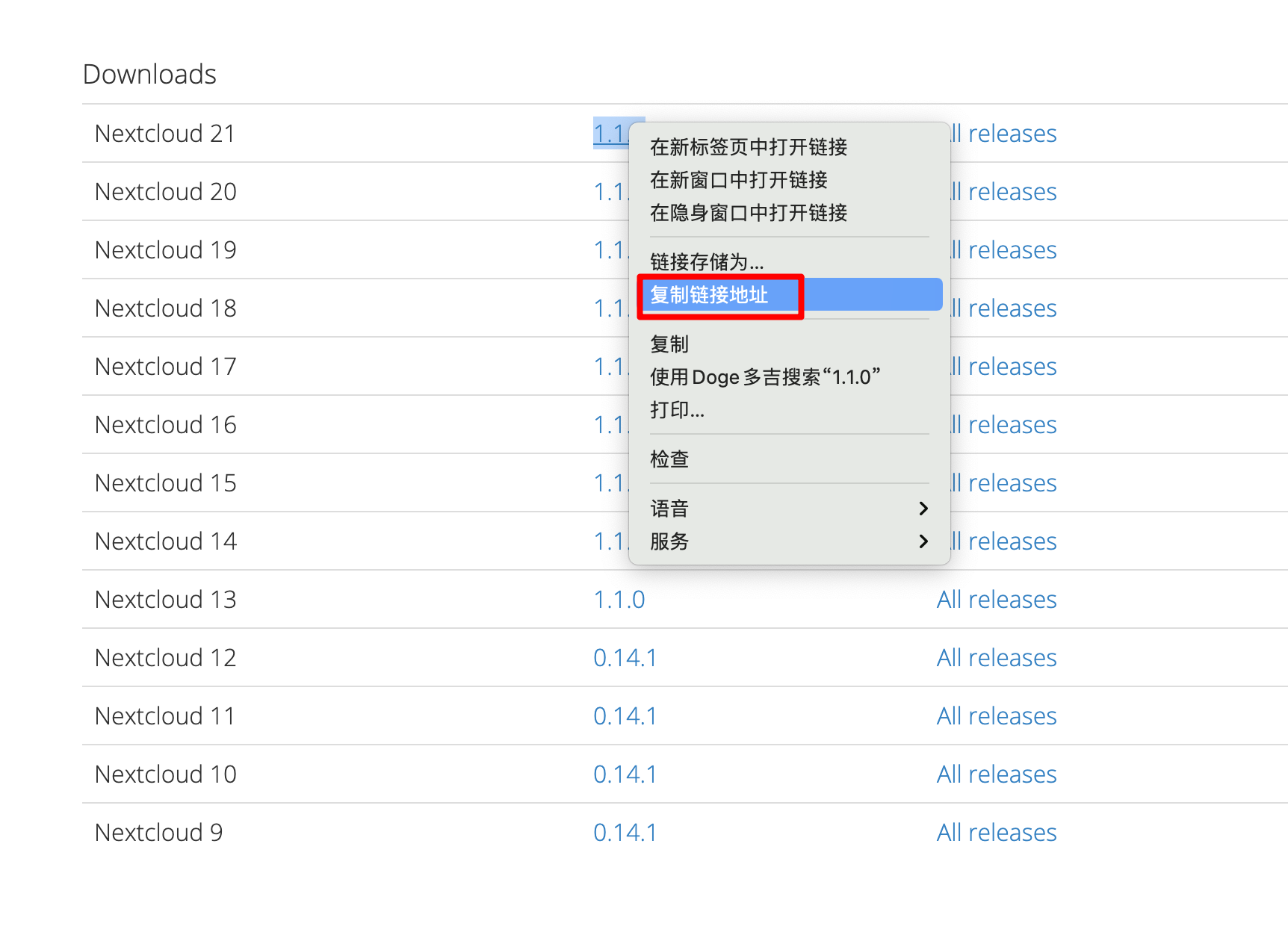Viewport: 1288px width, 947px height.
Task: Select the plain '复制' menu entry
Action: [789, 344]
